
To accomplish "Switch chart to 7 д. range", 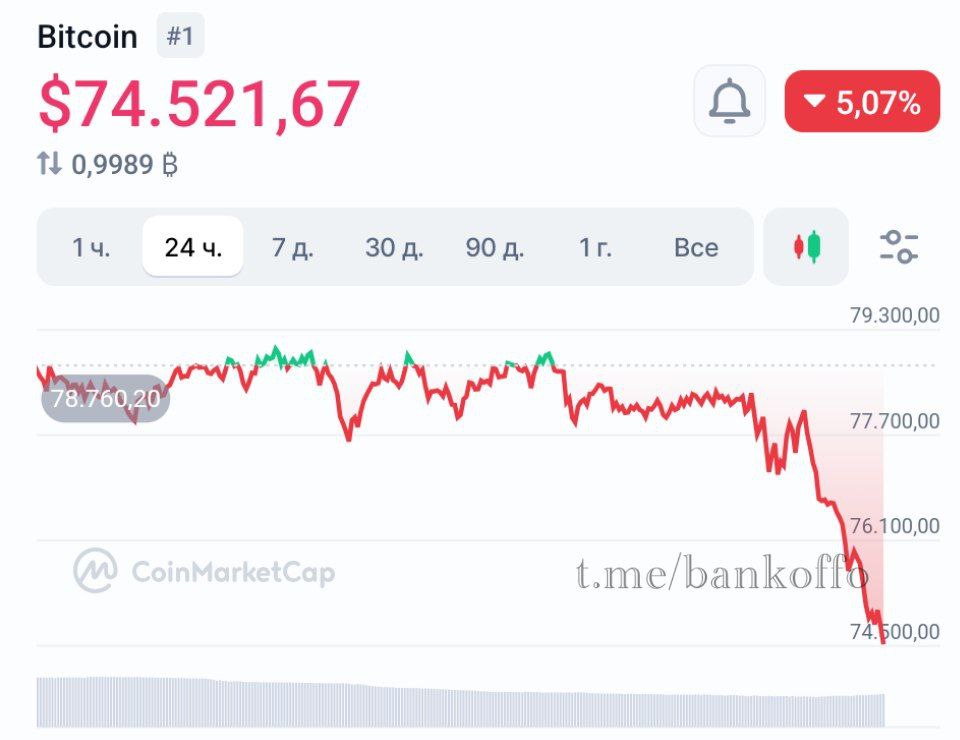I will 293,247.
